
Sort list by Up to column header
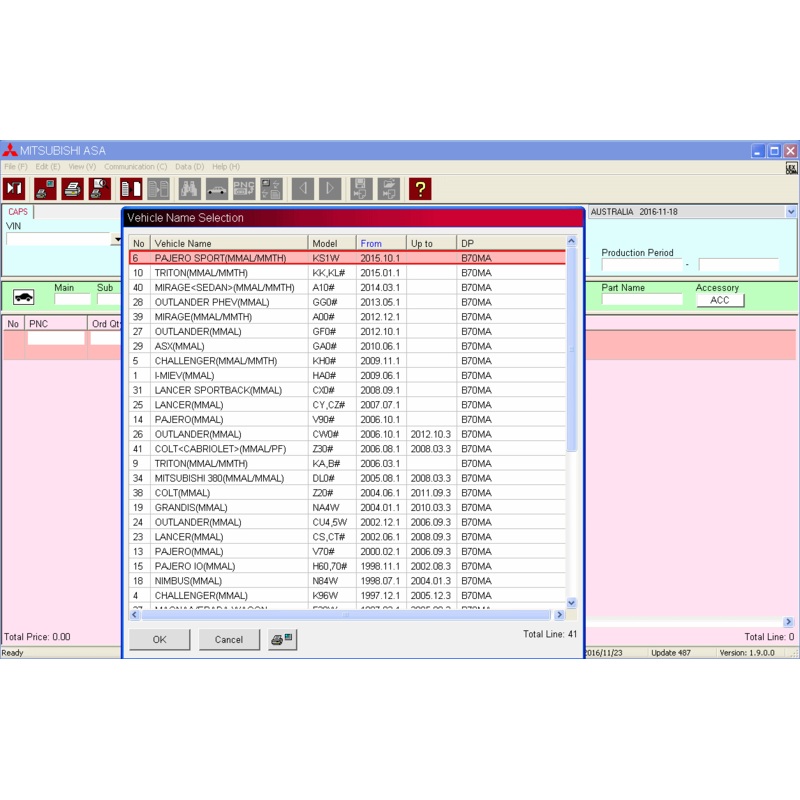432,243
